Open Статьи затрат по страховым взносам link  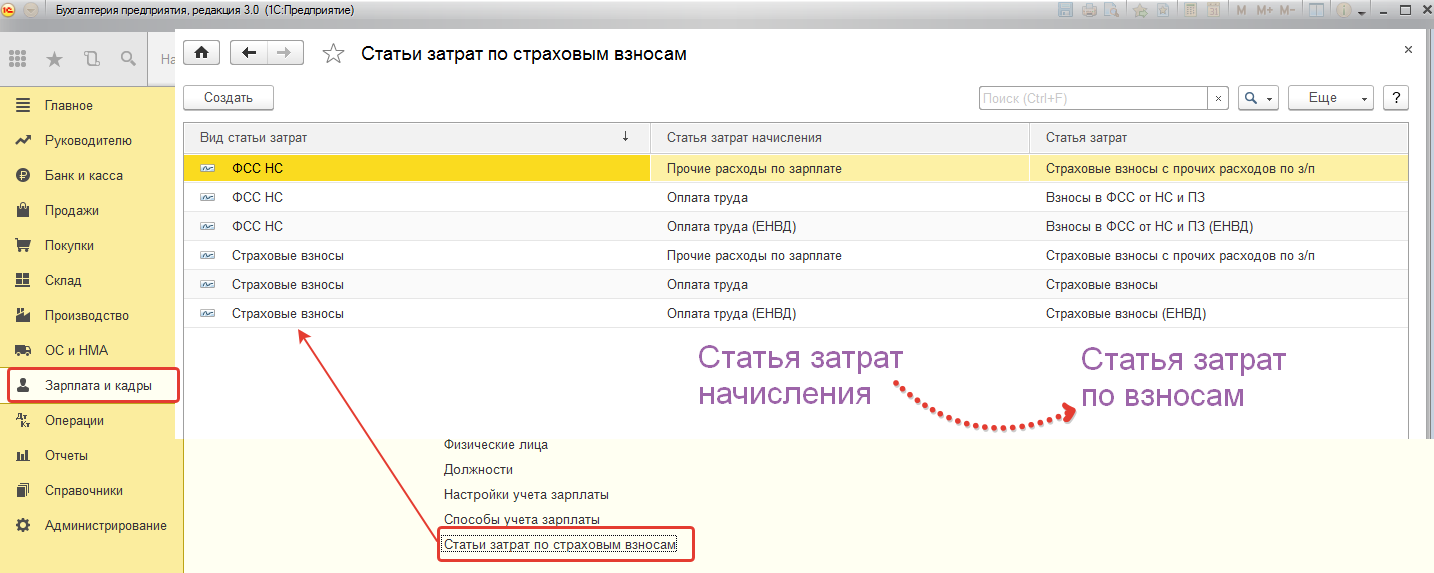(x=560, y=545)
